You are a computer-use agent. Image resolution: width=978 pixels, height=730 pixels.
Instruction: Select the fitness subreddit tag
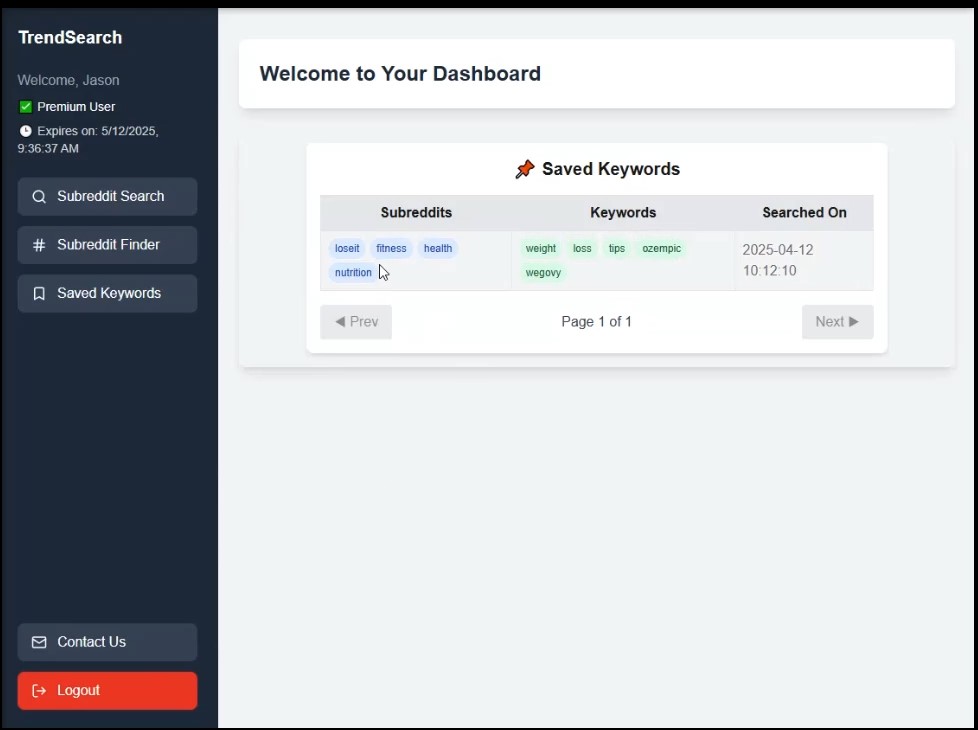[x=391, y=248]
